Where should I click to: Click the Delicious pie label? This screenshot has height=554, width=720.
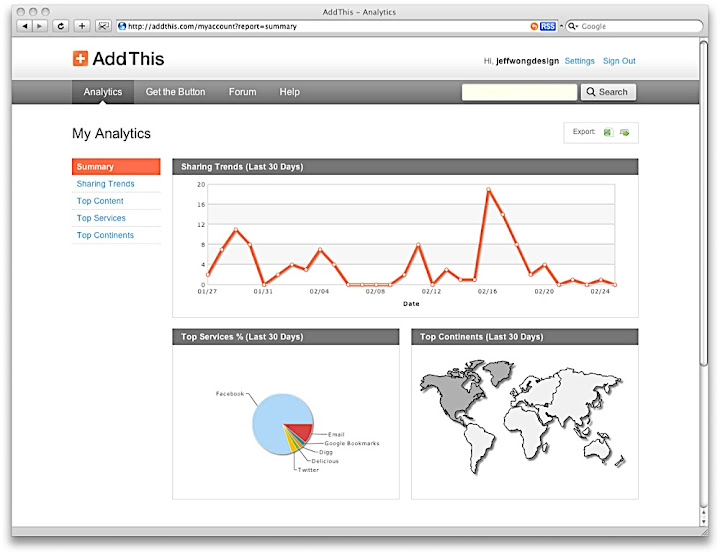pos(325,461)
